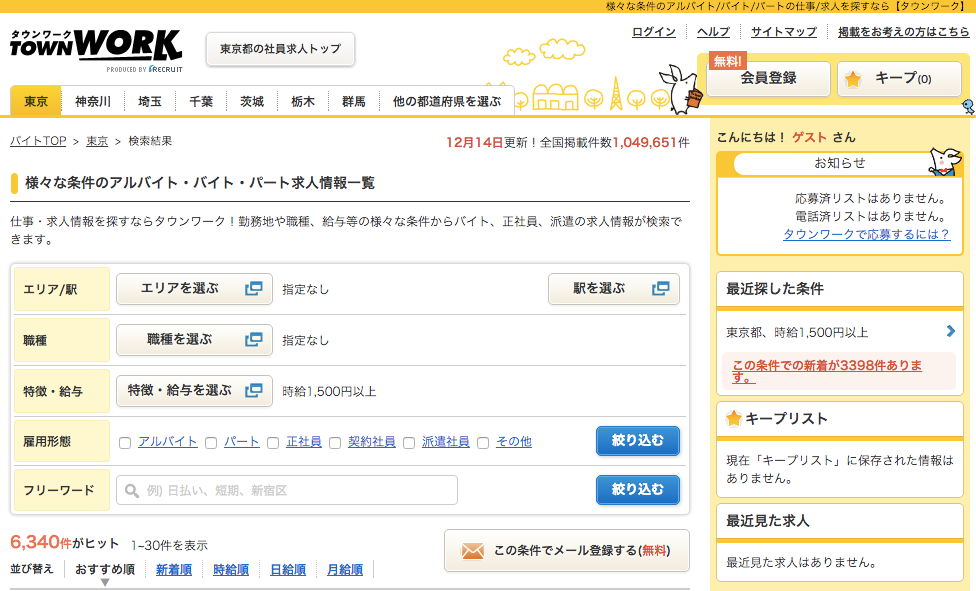Click the バイトTOP breadcrumb link

click(x=38, y=141)
